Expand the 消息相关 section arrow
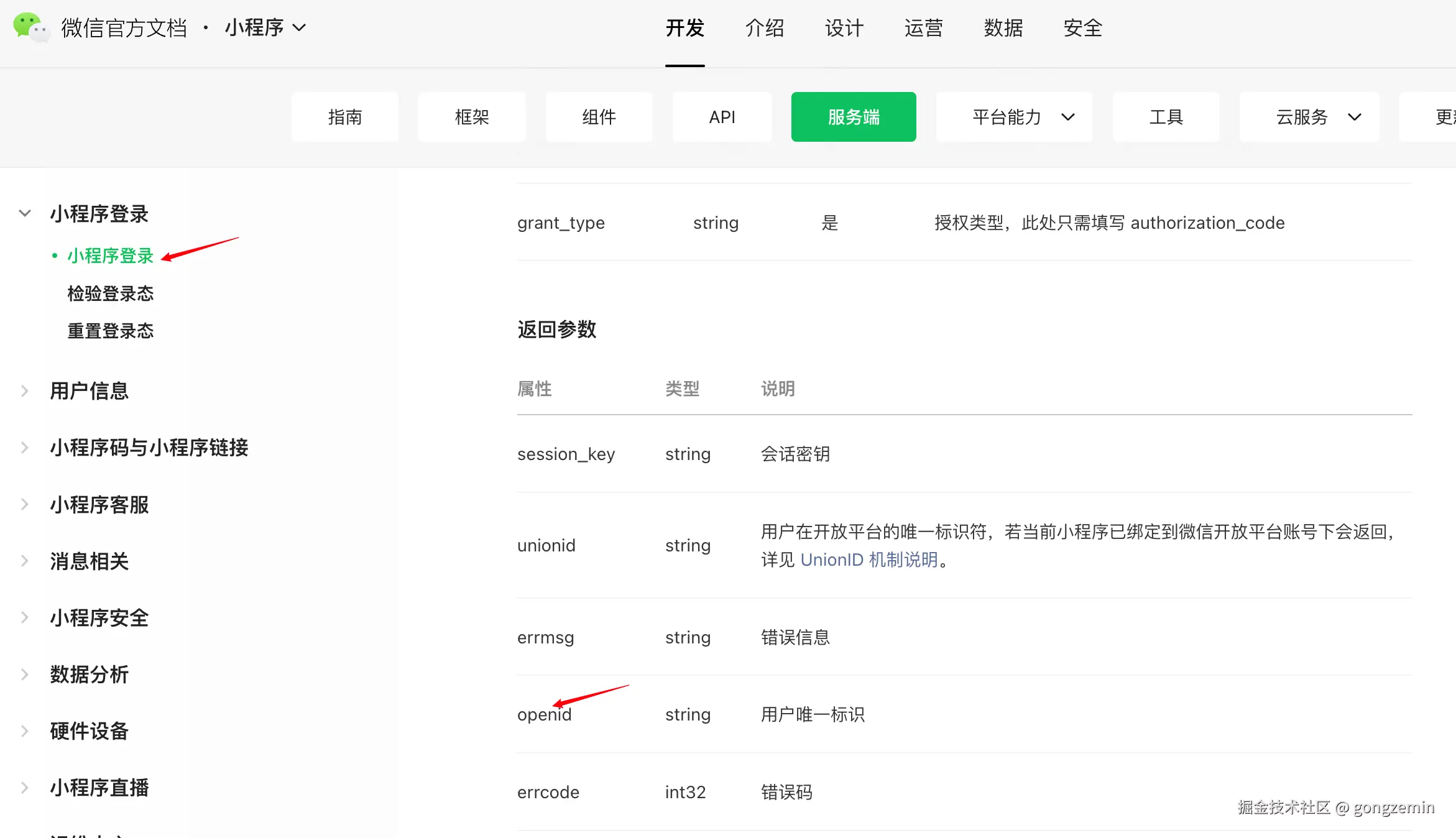1456x838 pixels. [25, 561]
